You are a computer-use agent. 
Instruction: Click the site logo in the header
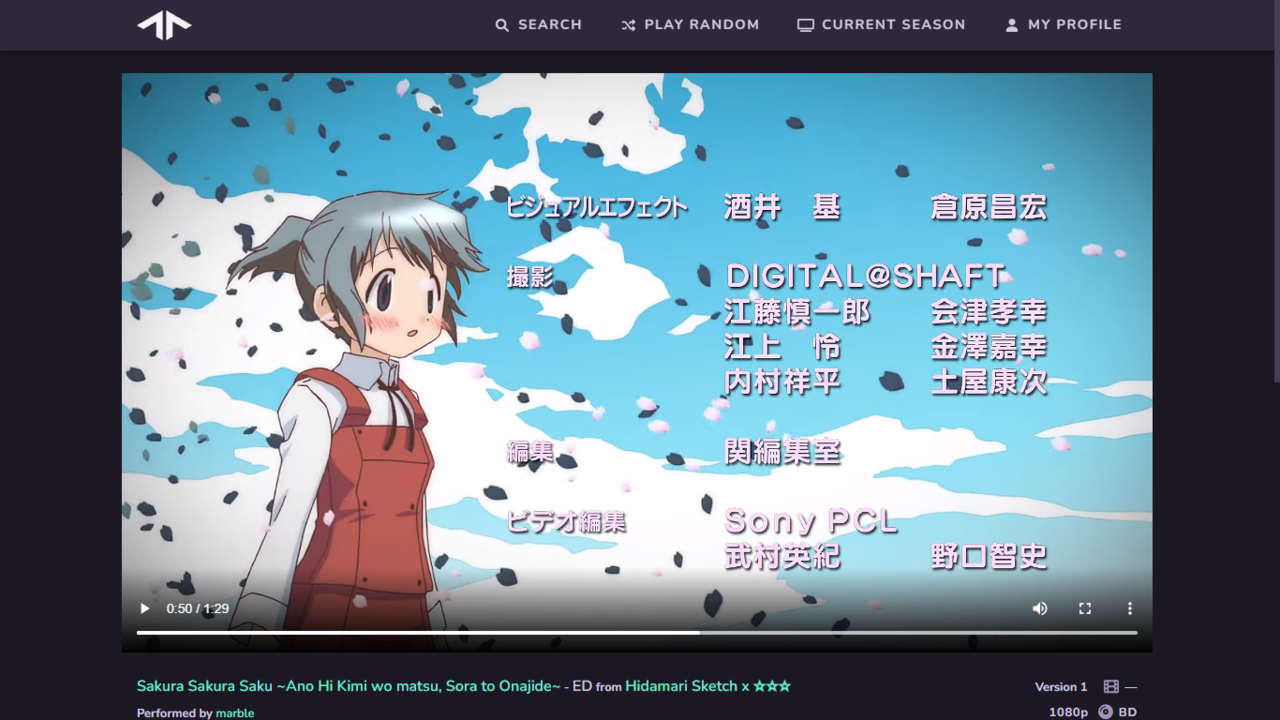click(164, 25)
